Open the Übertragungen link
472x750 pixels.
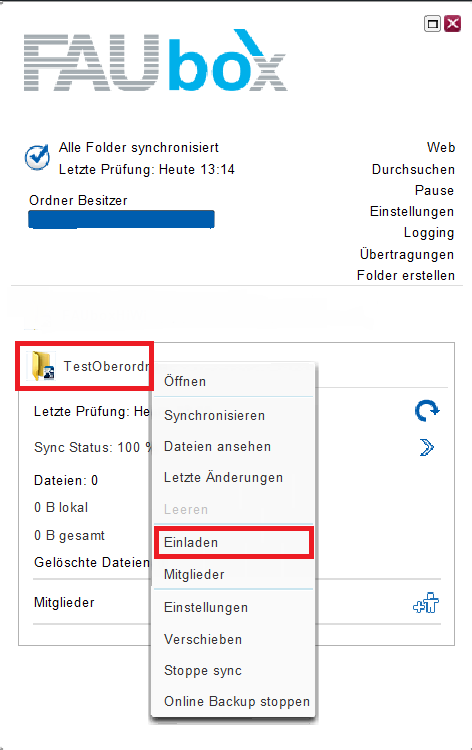tap(407, 254)
